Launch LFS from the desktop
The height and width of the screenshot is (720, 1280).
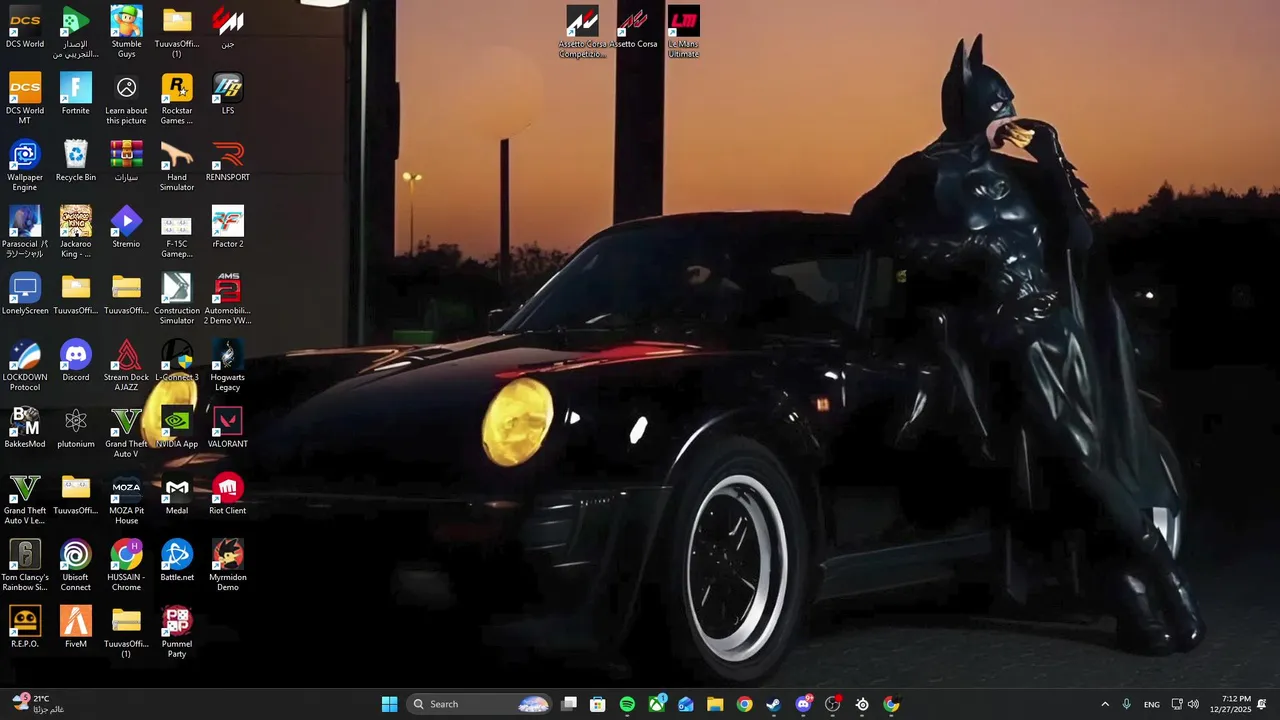[x=228, y=94]
